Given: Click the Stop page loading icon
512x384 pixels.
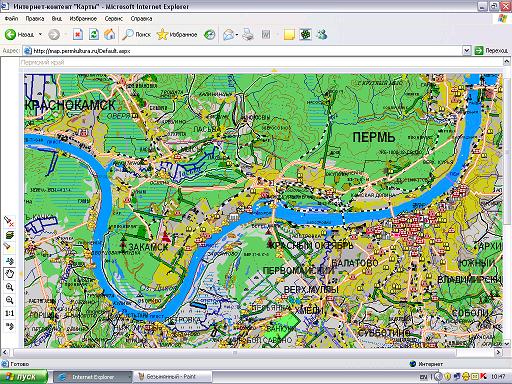Looking at the screenshot, I should [x=78, y=34].
